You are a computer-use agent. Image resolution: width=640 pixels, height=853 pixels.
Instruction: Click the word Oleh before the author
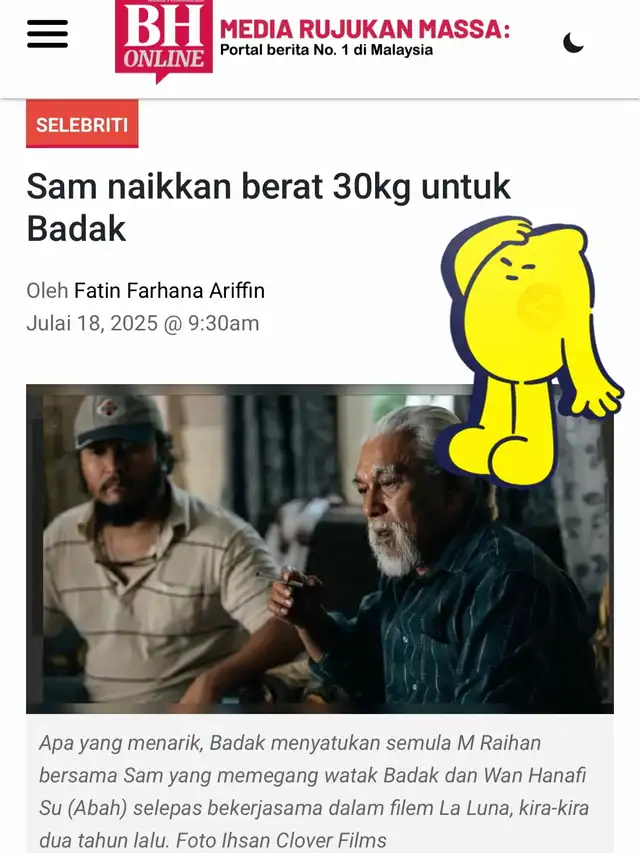tap(47, 290)
